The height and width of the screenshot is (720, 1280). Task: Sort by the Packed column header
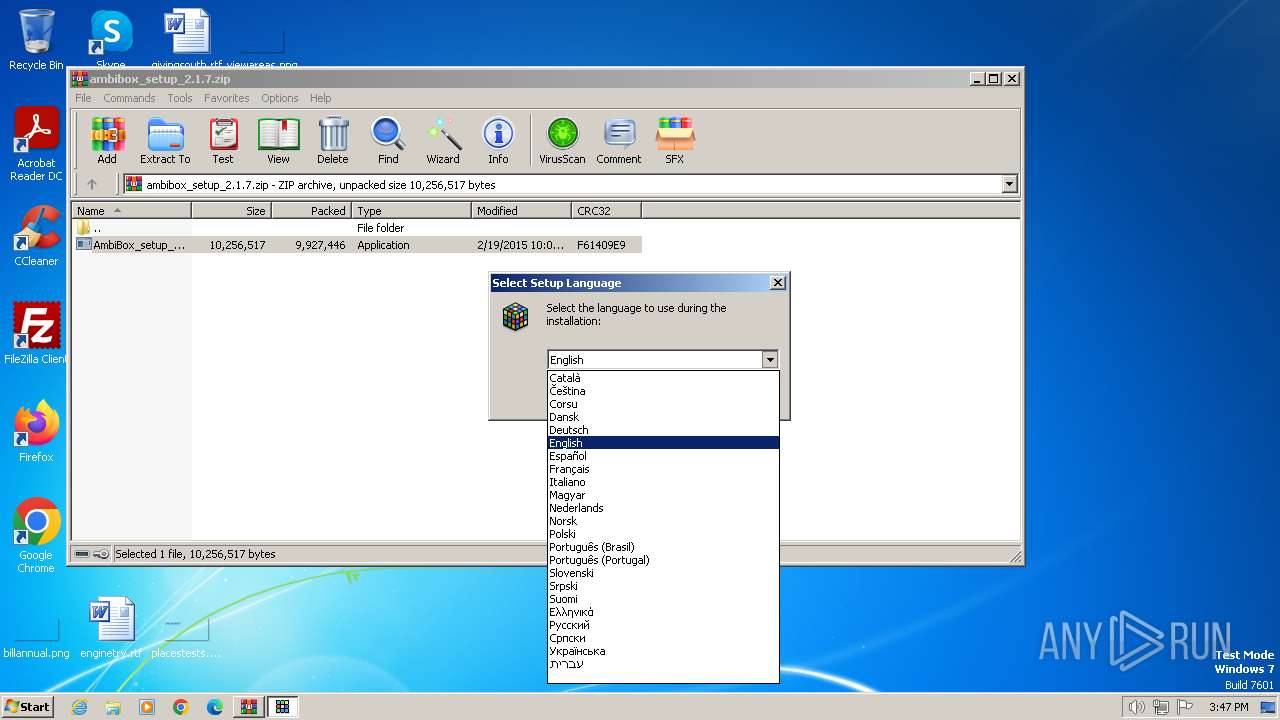(311, 211)
